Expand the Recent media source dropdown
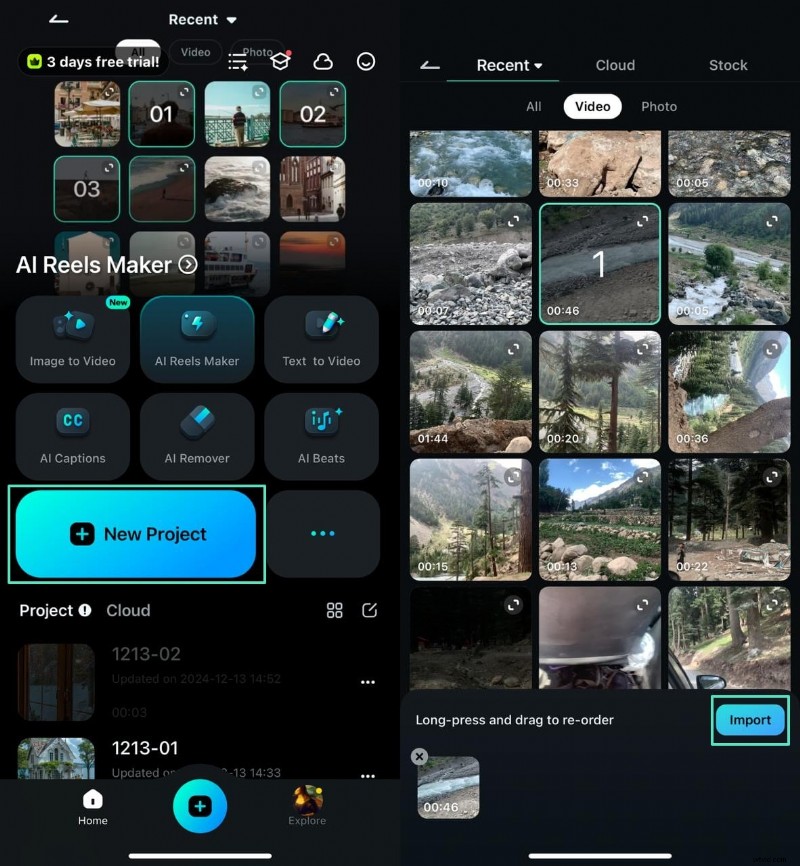The height and width of the screenshot is (866, 800). tap(203, 19)
